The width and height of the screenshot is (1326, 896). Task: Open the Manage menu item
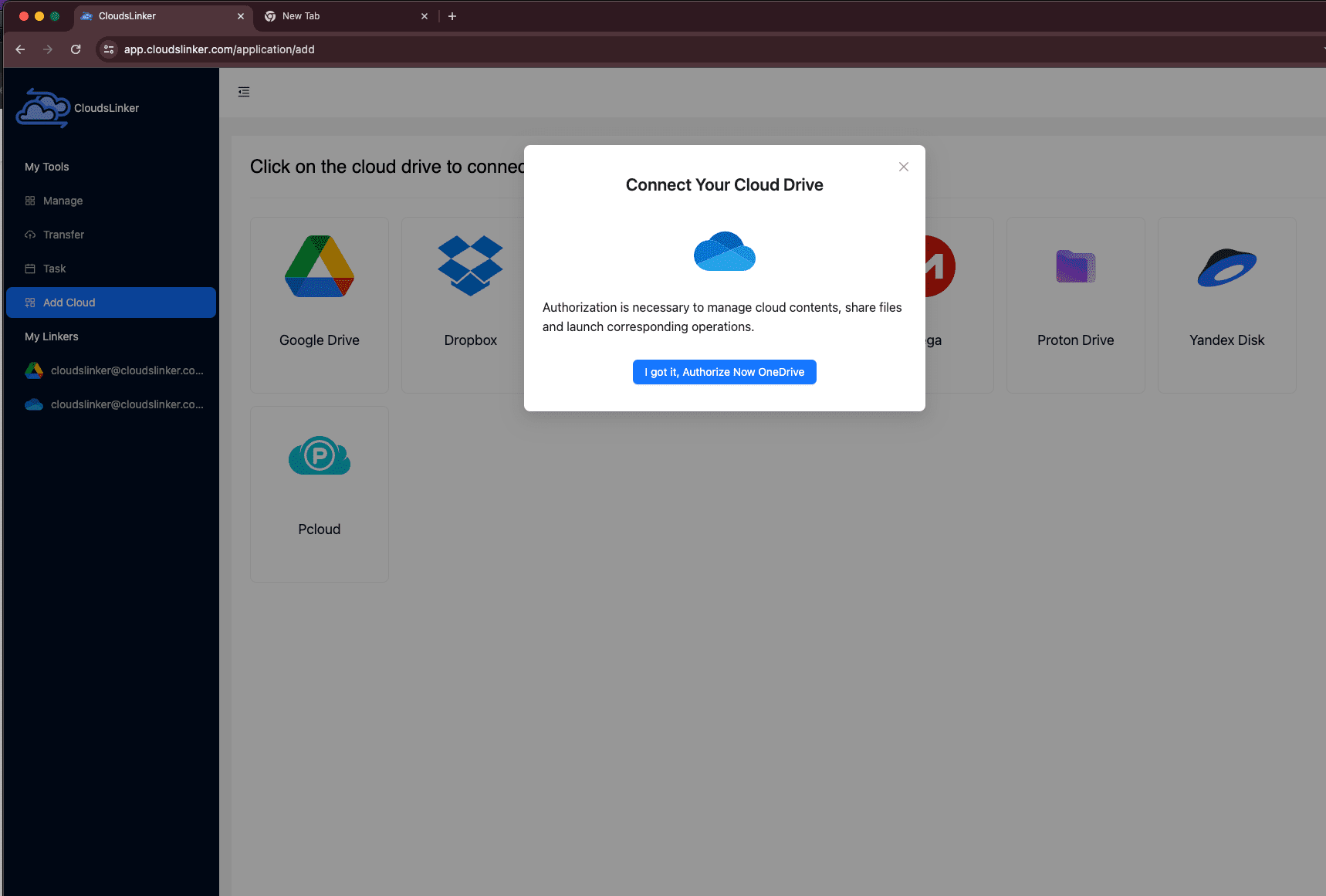111,201
